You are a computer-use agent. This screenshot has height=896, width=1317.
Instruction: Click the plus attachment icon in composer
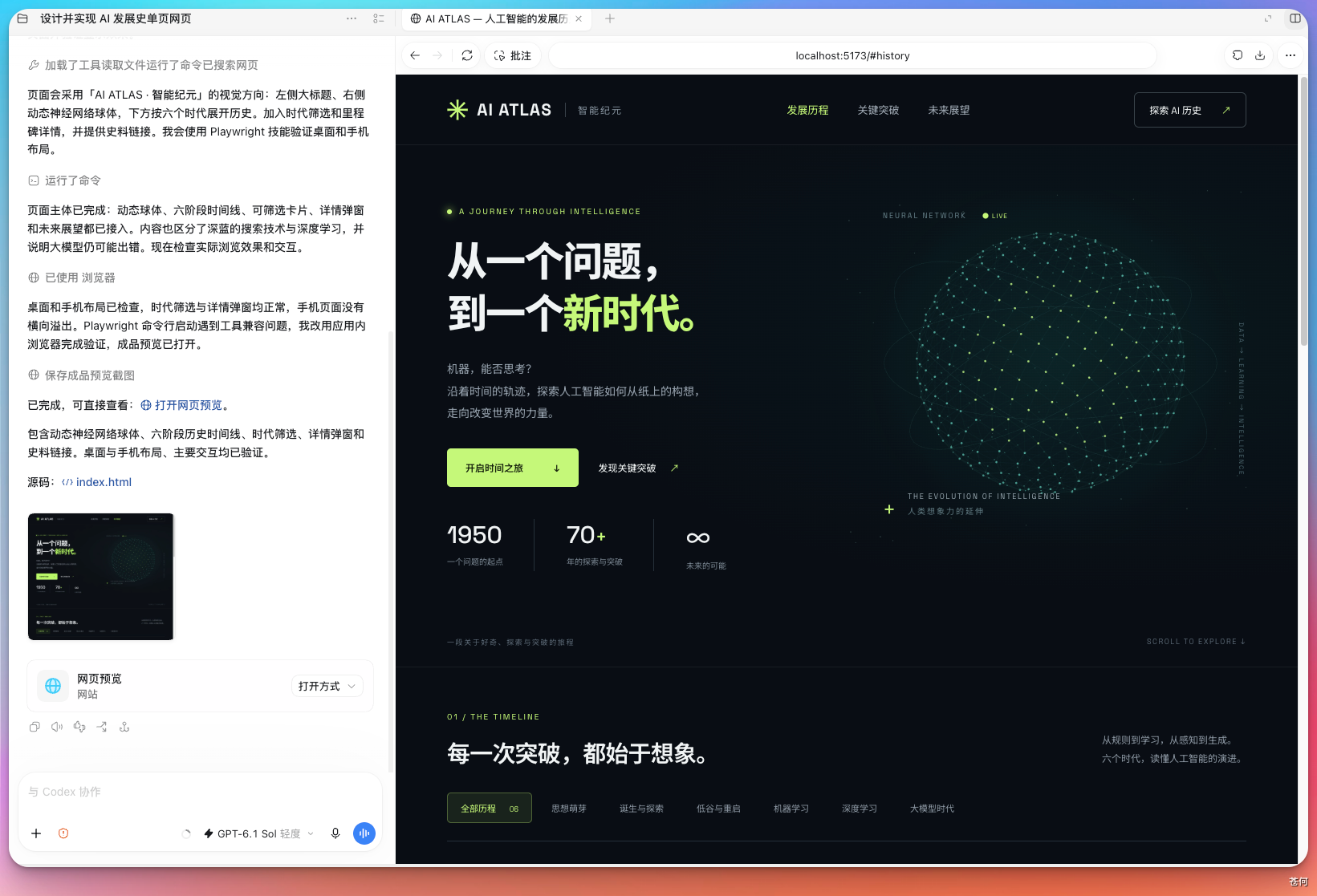click(36, 833)
